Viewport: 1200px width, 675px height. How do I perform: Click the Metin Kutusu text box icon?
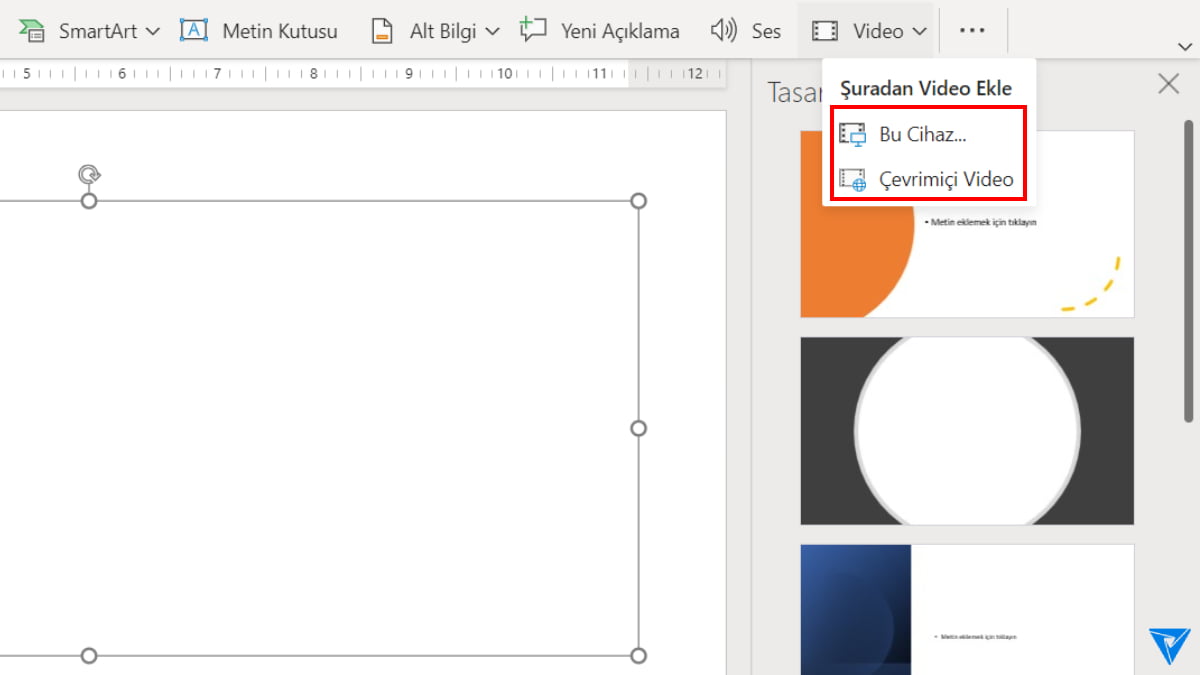[x=195, y=30]
